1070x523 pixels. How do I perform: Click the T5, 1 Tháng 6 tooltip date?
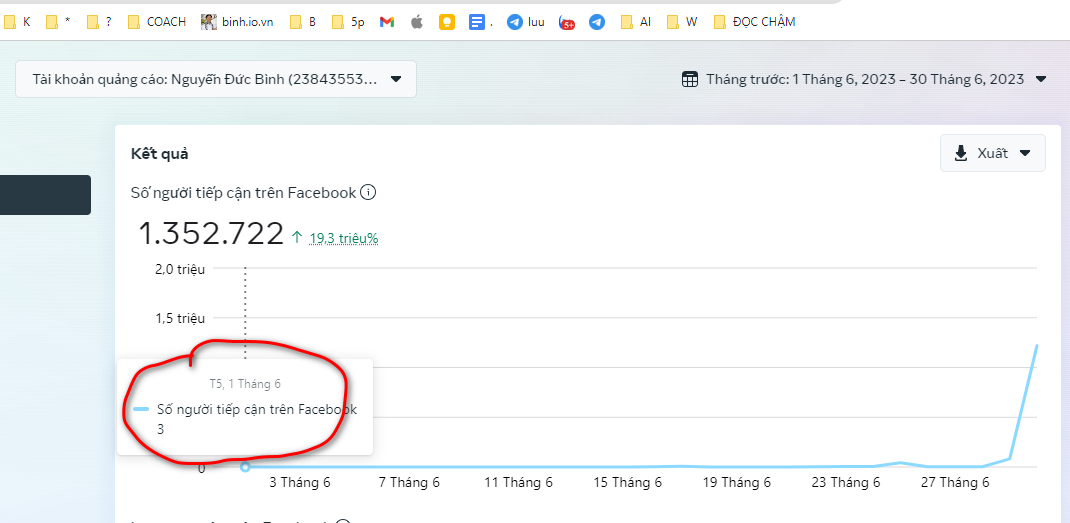coord(245,384)
